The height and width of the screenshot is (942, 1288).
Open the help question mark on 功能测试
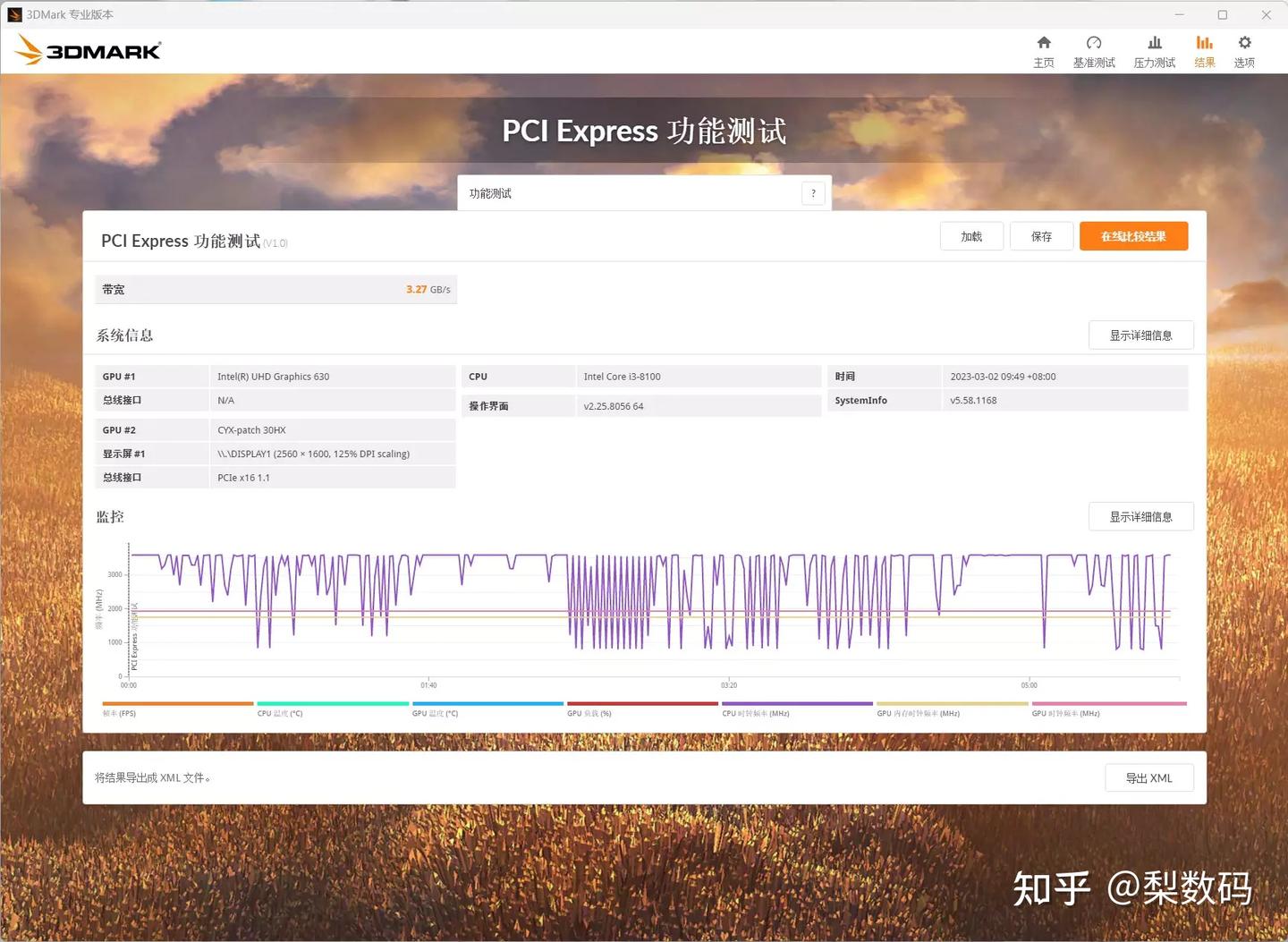[x=812, y=192]
